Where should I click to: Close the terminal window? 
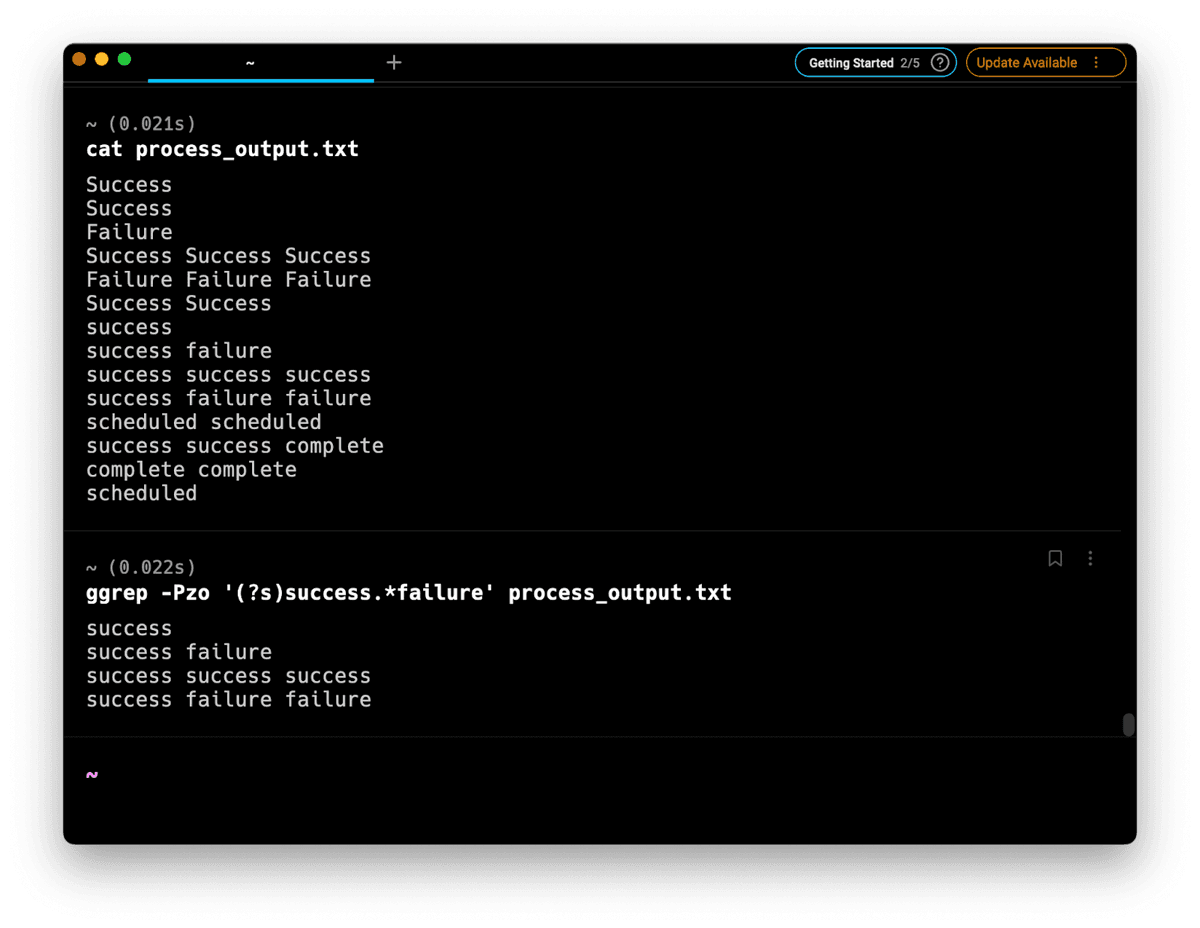tap(79, 59)
